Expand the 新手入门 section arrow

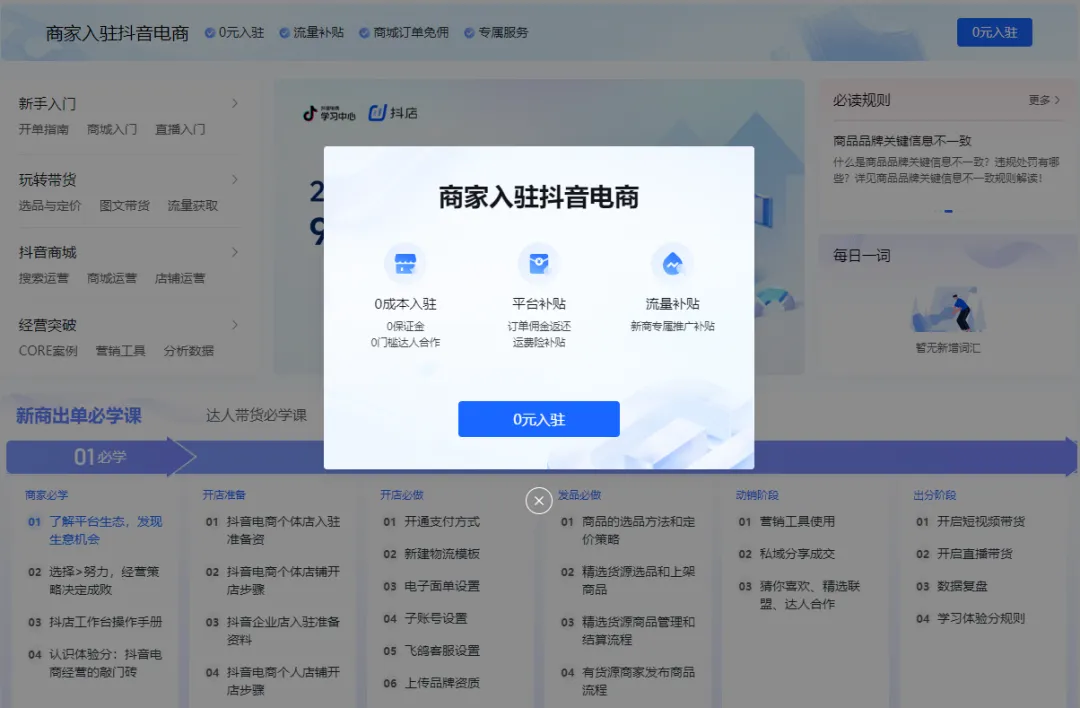[234, 103]
